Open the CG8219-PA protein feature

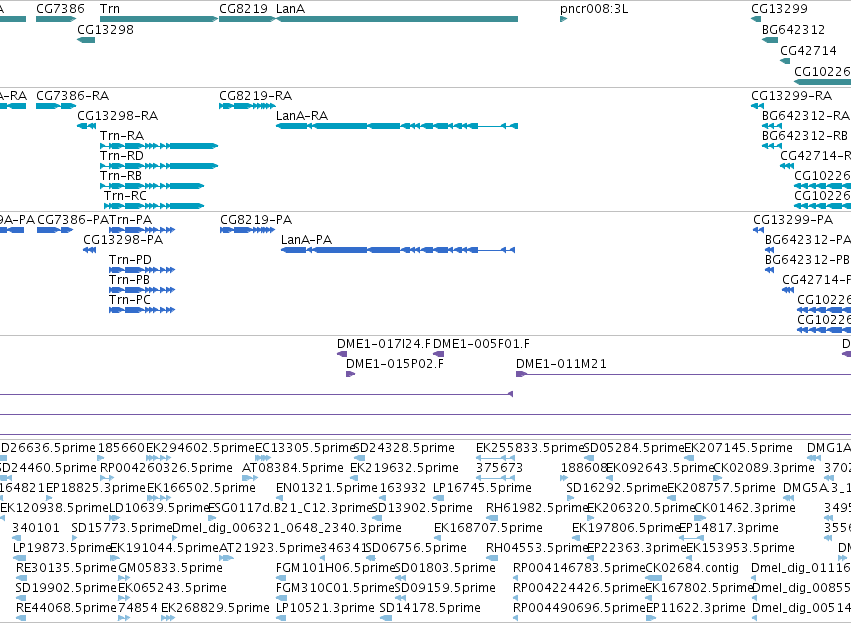247,230
